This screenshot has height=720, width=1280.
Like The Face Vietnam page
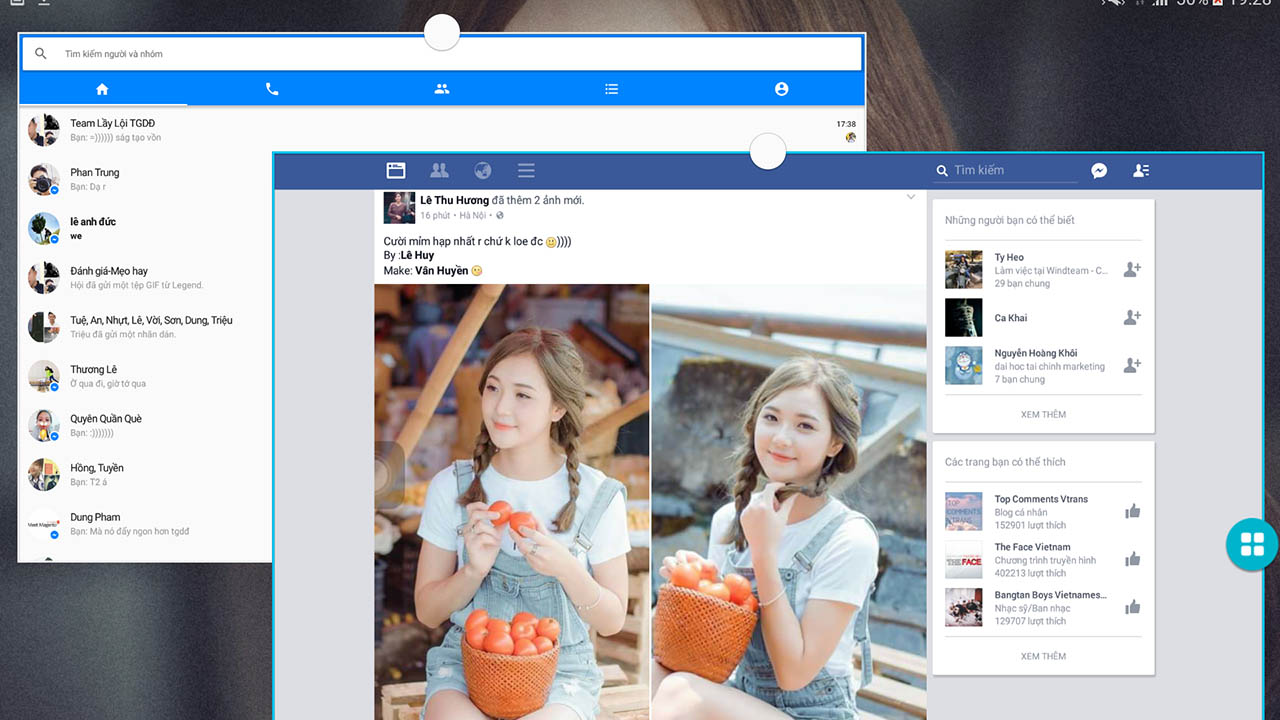click(1133, 560)
